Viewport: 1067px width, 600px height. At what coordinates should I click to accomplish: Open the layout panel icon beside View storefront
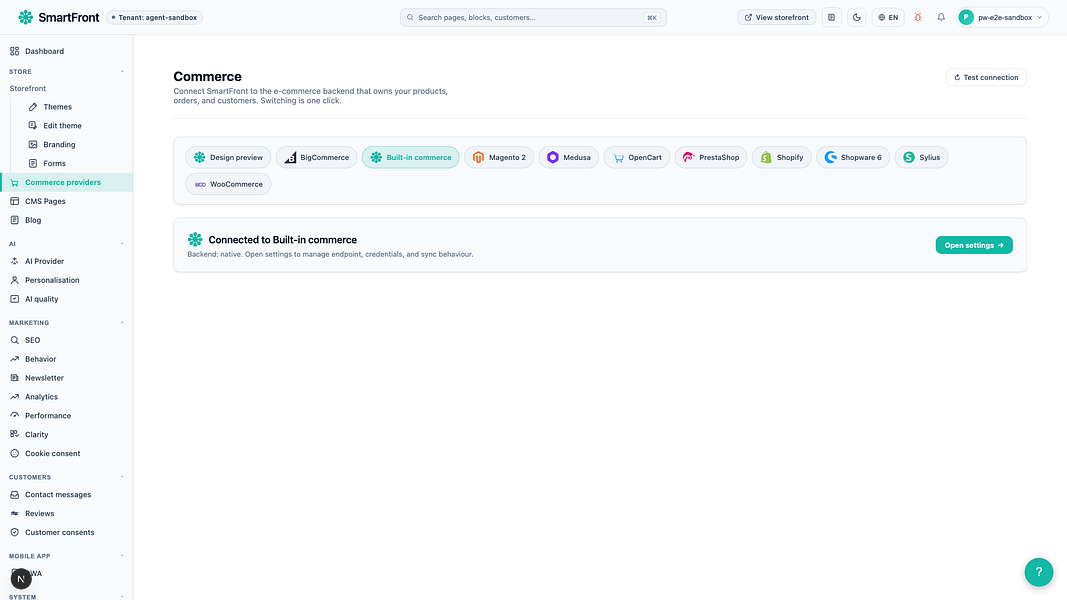point(832,18)
